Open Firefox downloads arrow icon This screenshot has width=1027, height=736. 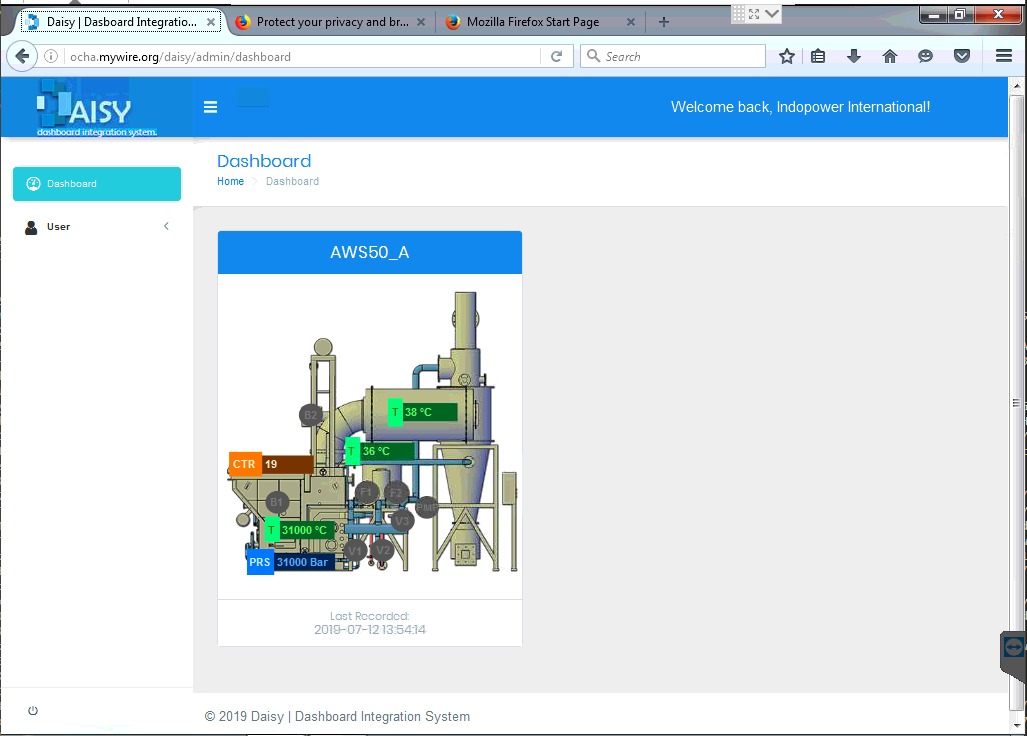(x=854, y=57)
